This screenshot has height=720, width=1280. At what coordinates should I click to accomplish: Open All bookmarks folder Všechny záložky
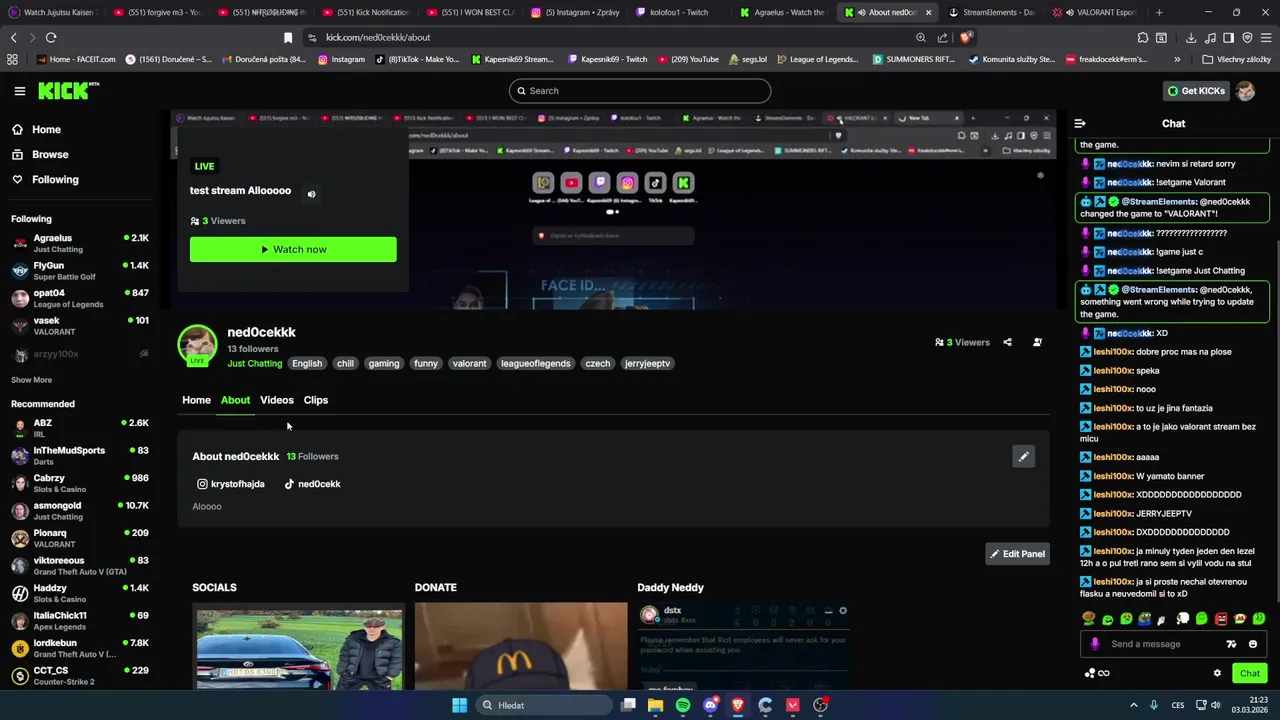(1236, 59)
